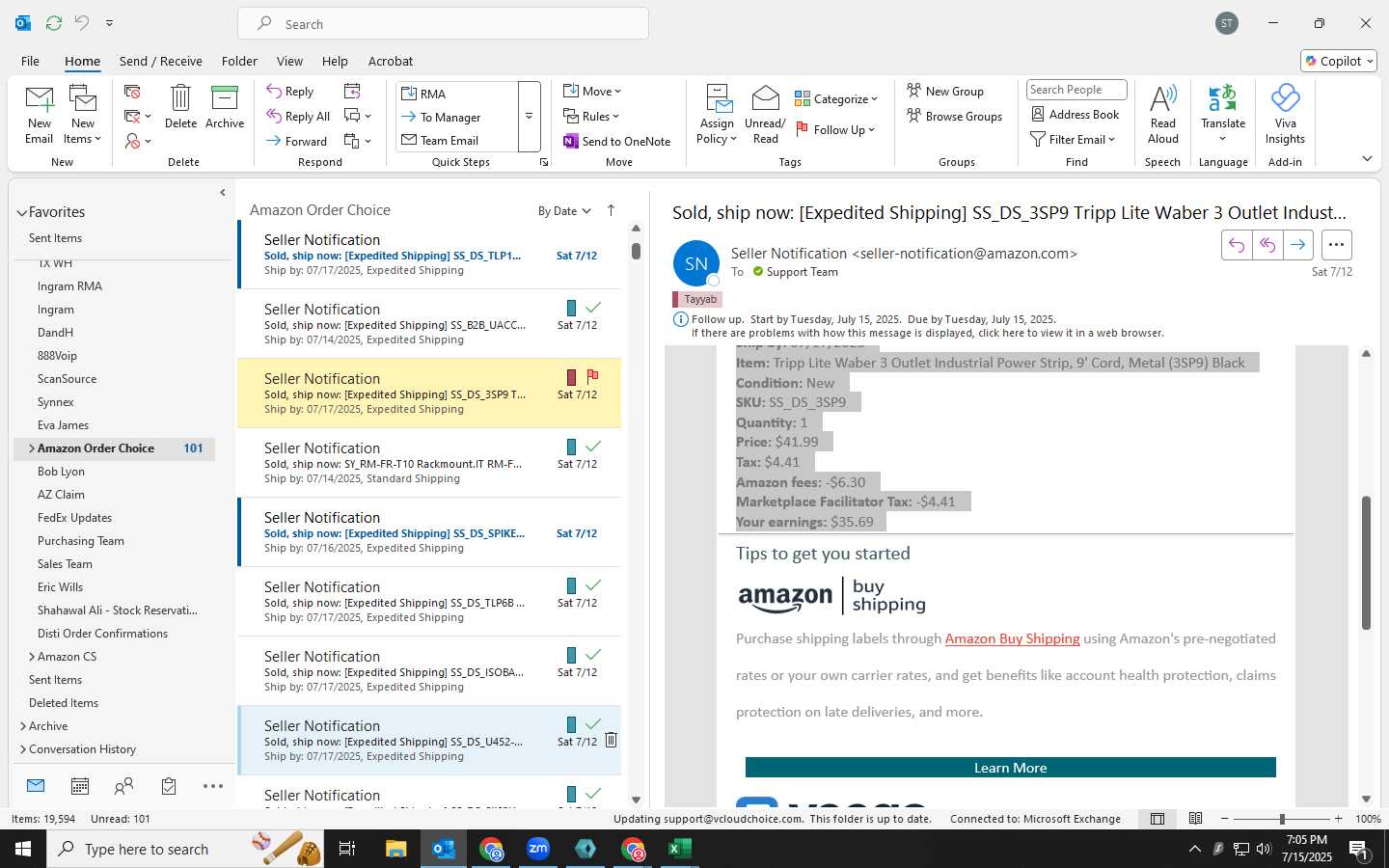Viewport: 1389px width, 868px height.
Task: Toggle completed checkmark on SS_DS_TLP6B message
Action: (x=593, y=584)
